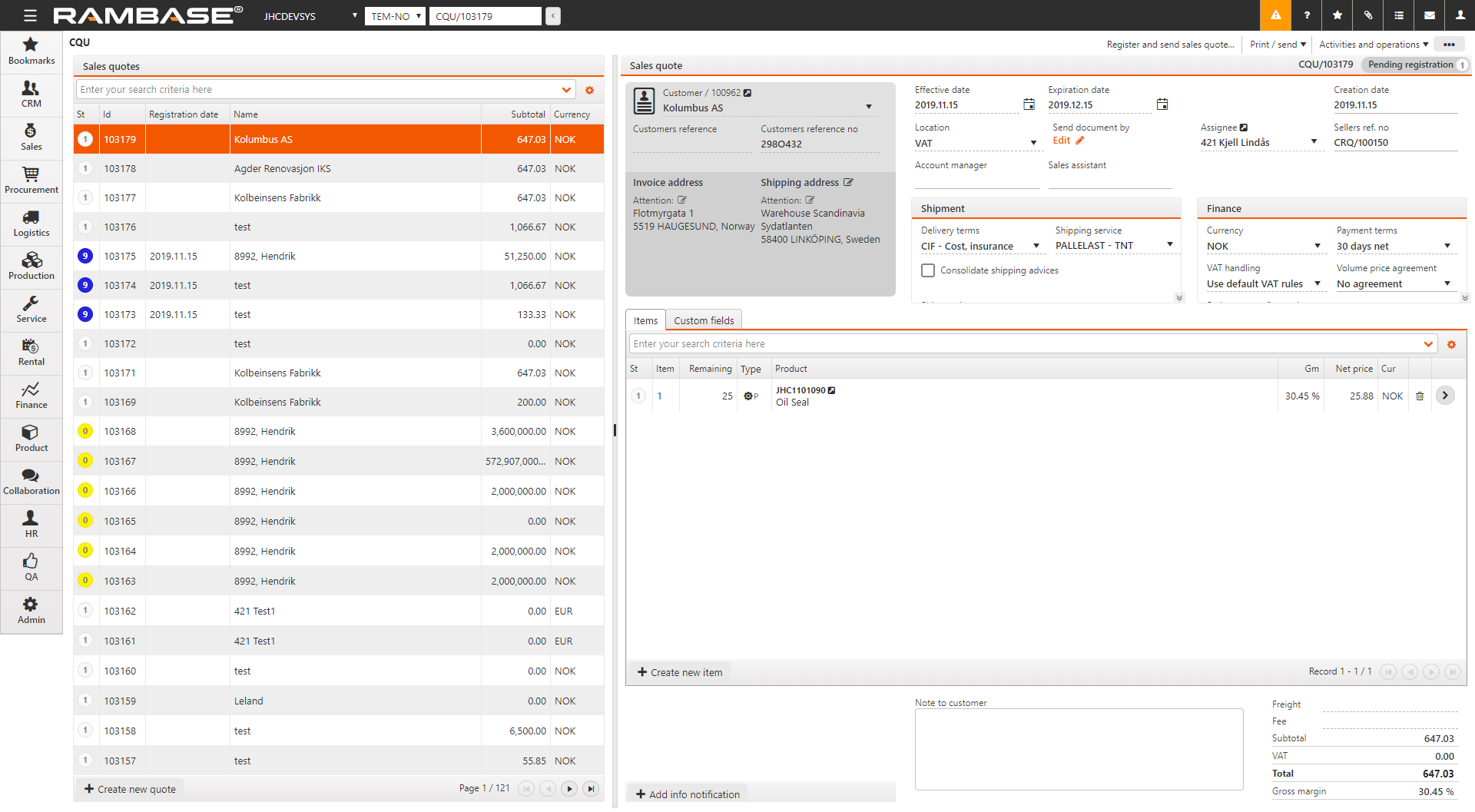
Task: Switch to the Items tab
Action: (645, 320)
